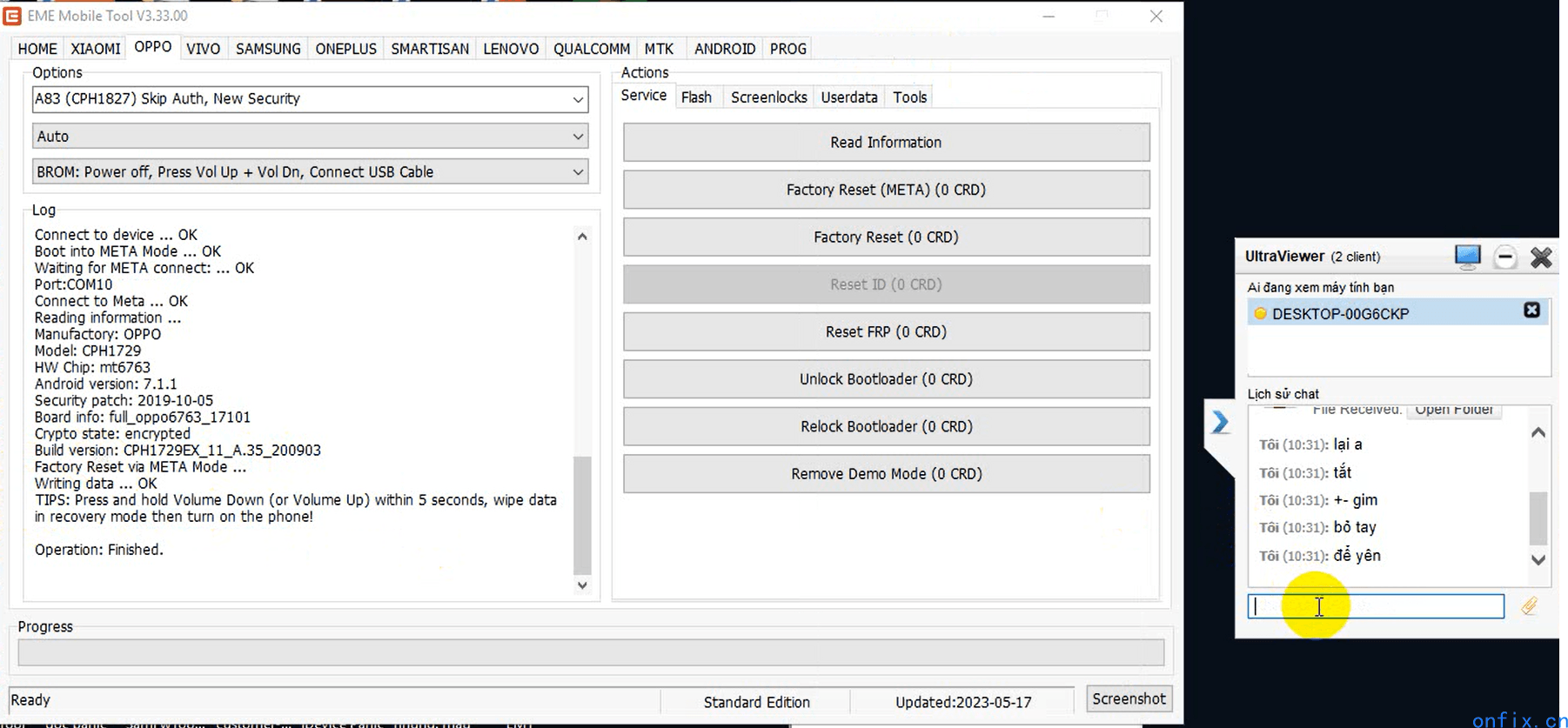Switch to the PROG tab
This screenshot has width=1568, height=728.
coord(788,49)
